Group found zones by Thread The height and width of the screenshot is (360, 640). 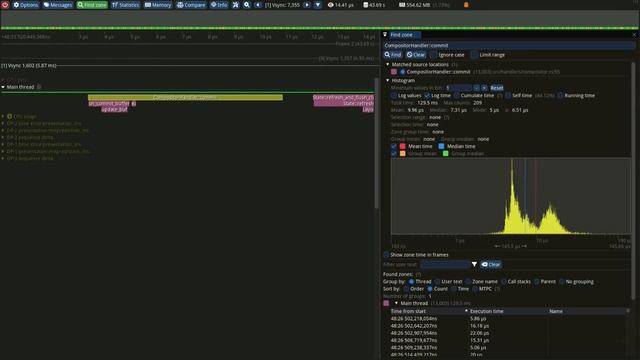click(411, 282)
